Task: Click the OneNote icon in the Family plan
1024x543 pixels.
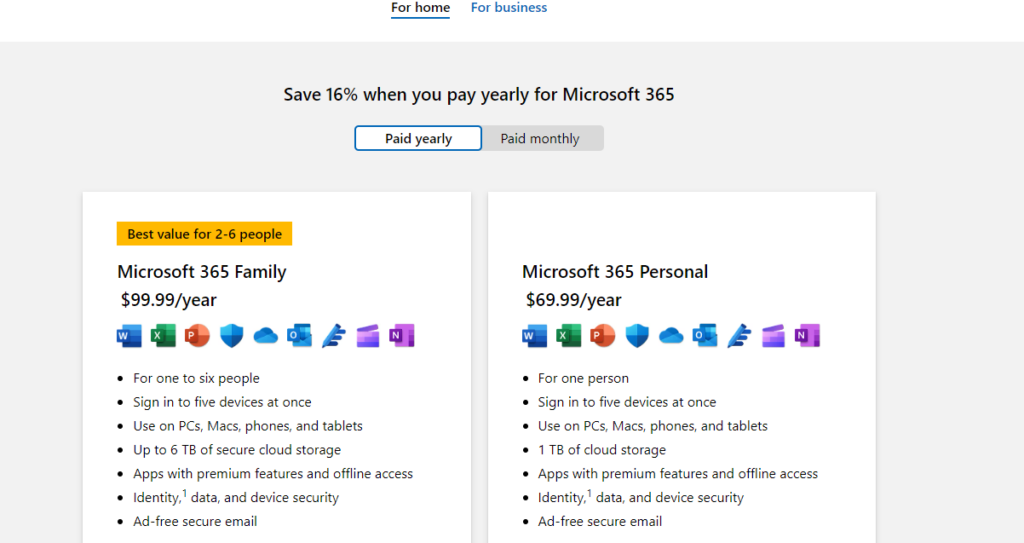Action: coord(402,336)
